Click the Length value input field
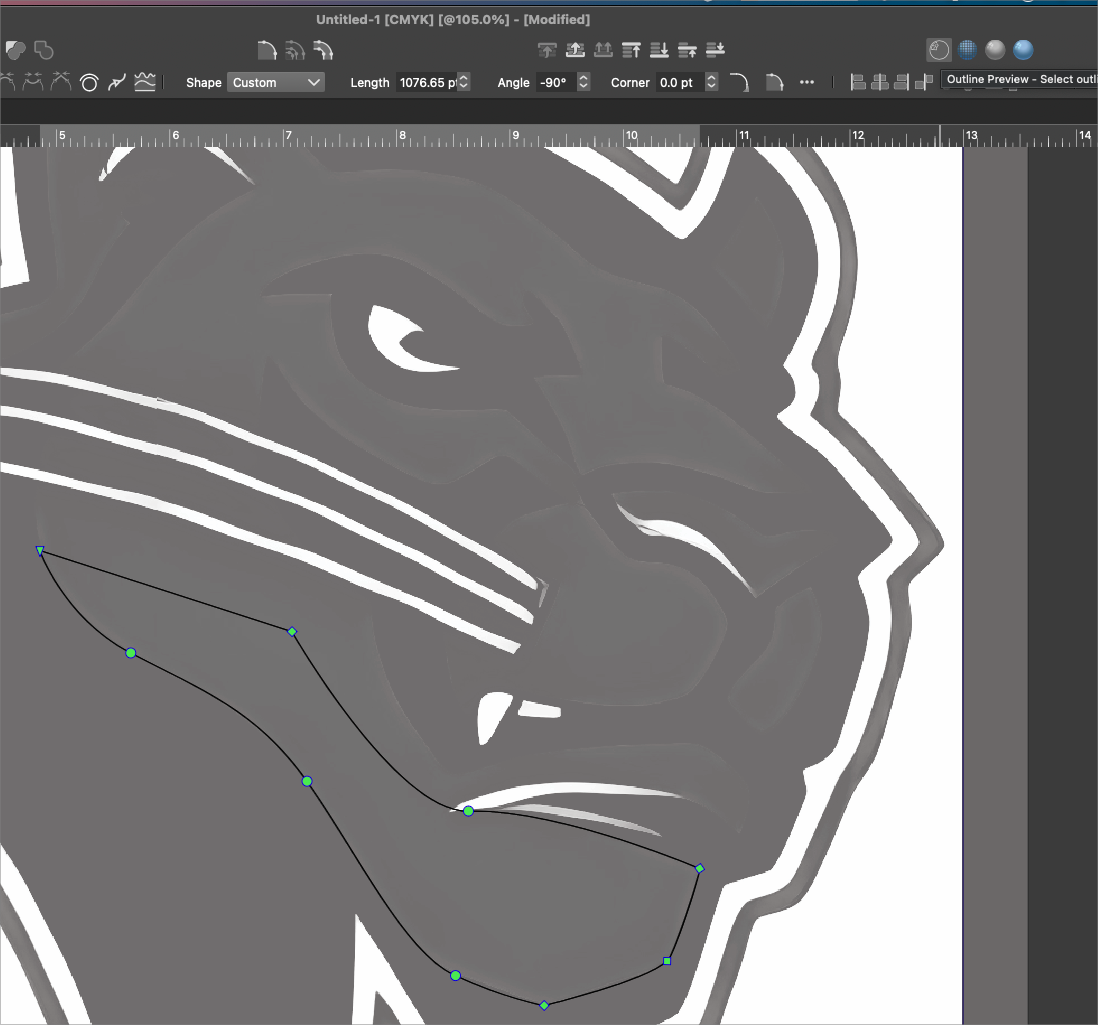This screenshot has width=1098, height=1025. pyautogui.click(x=427, y=83)
